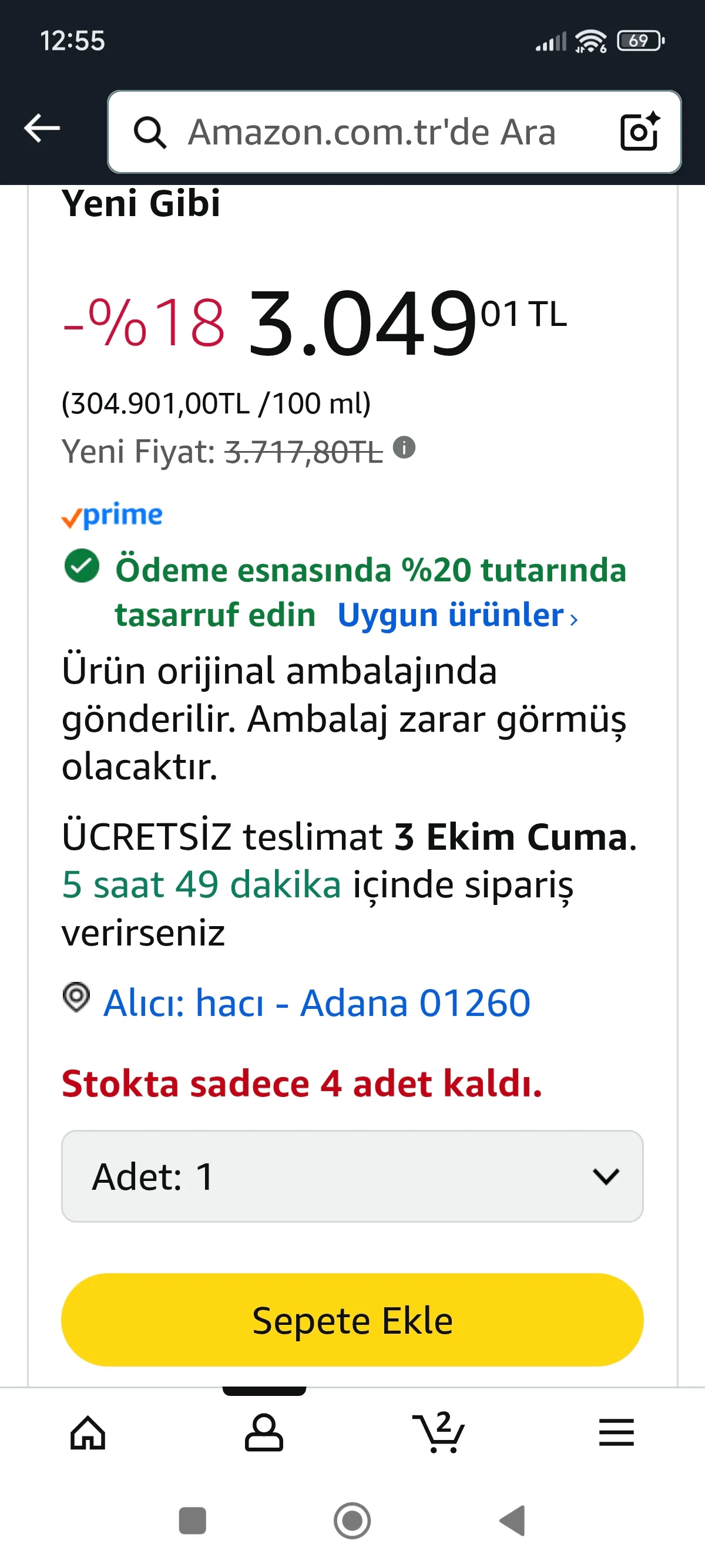The image size is (705, 1568).
Task: Tap the struck-through Yeni Fiyat price
Action: tap(304, 452)
